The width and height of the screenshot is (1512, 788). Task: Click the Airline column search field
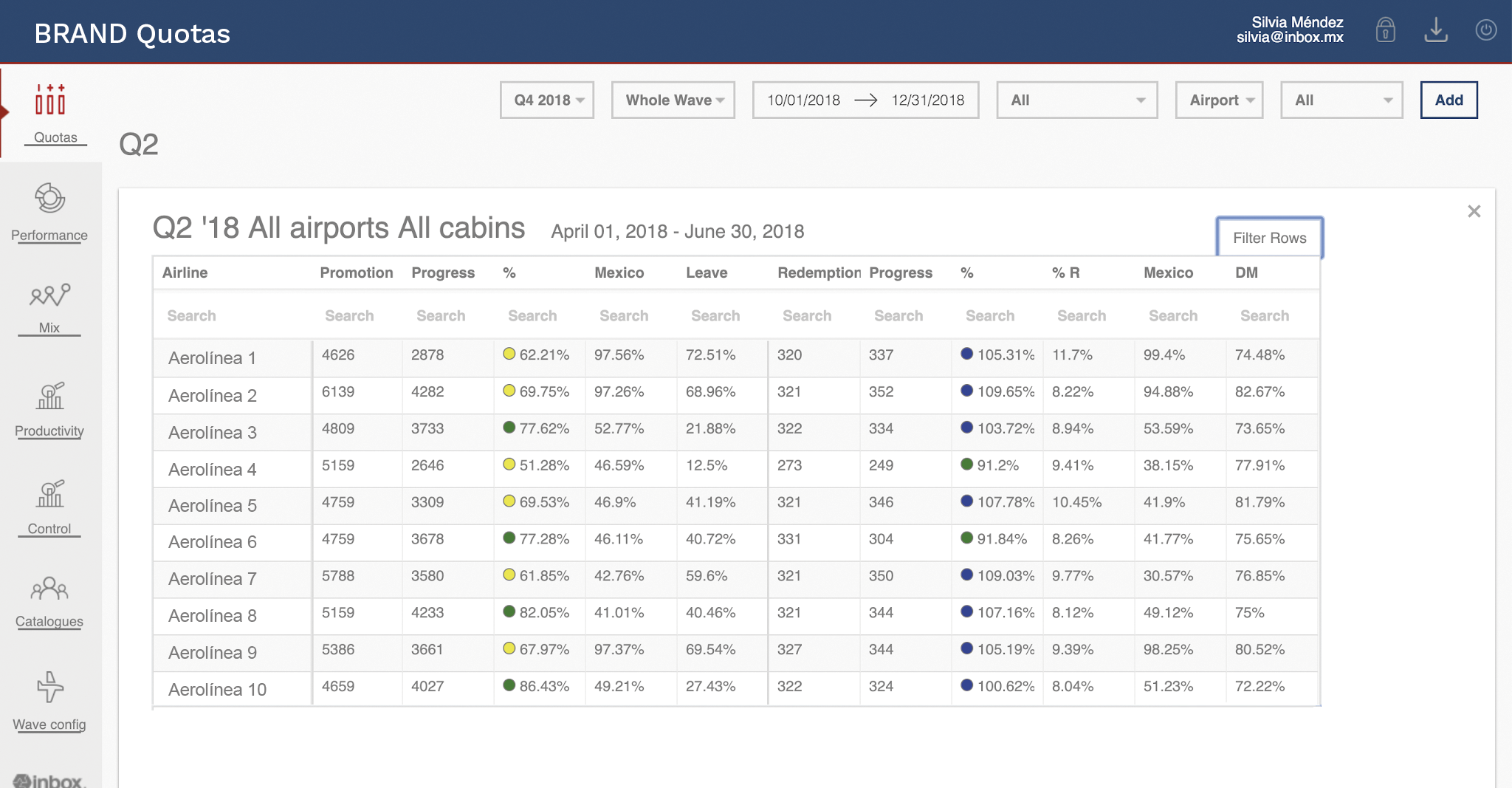(x=229, y=316)
